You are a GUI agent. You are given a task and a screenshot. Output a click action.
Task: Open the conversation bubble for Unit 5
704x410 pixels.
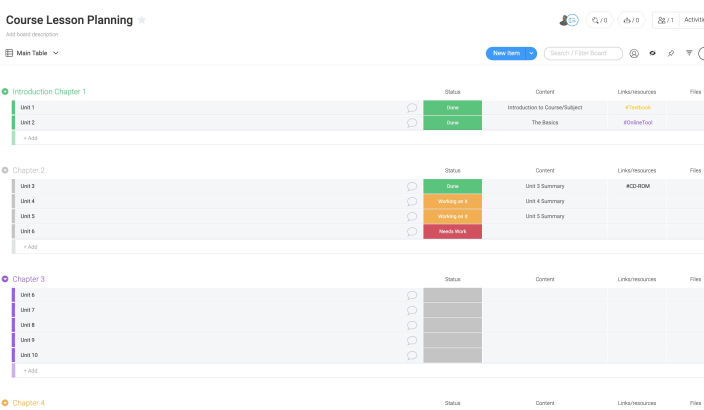point(412,216)
